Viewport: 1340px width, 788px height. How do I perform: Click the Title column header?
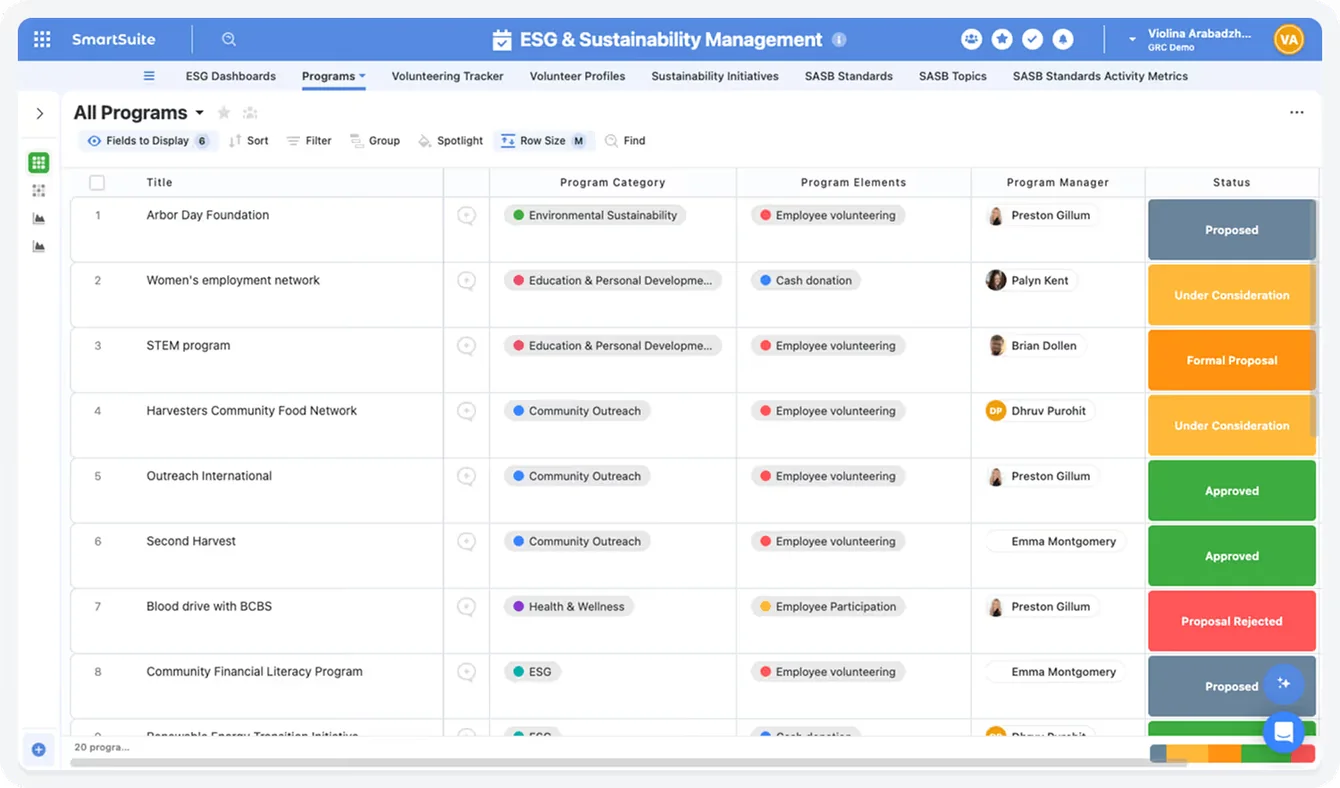159,182
